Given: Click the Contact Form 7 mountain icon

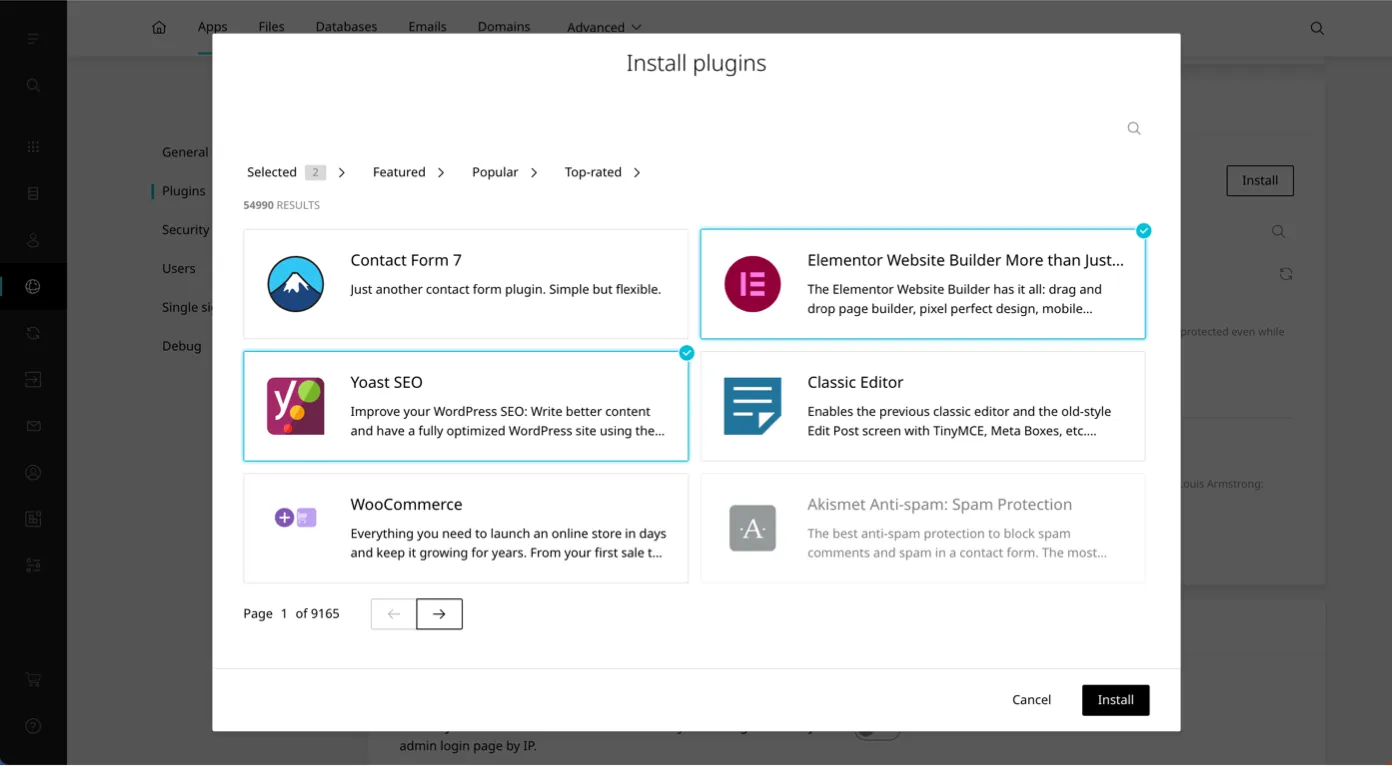Looking at the screenshot, I should click(295, 284).
